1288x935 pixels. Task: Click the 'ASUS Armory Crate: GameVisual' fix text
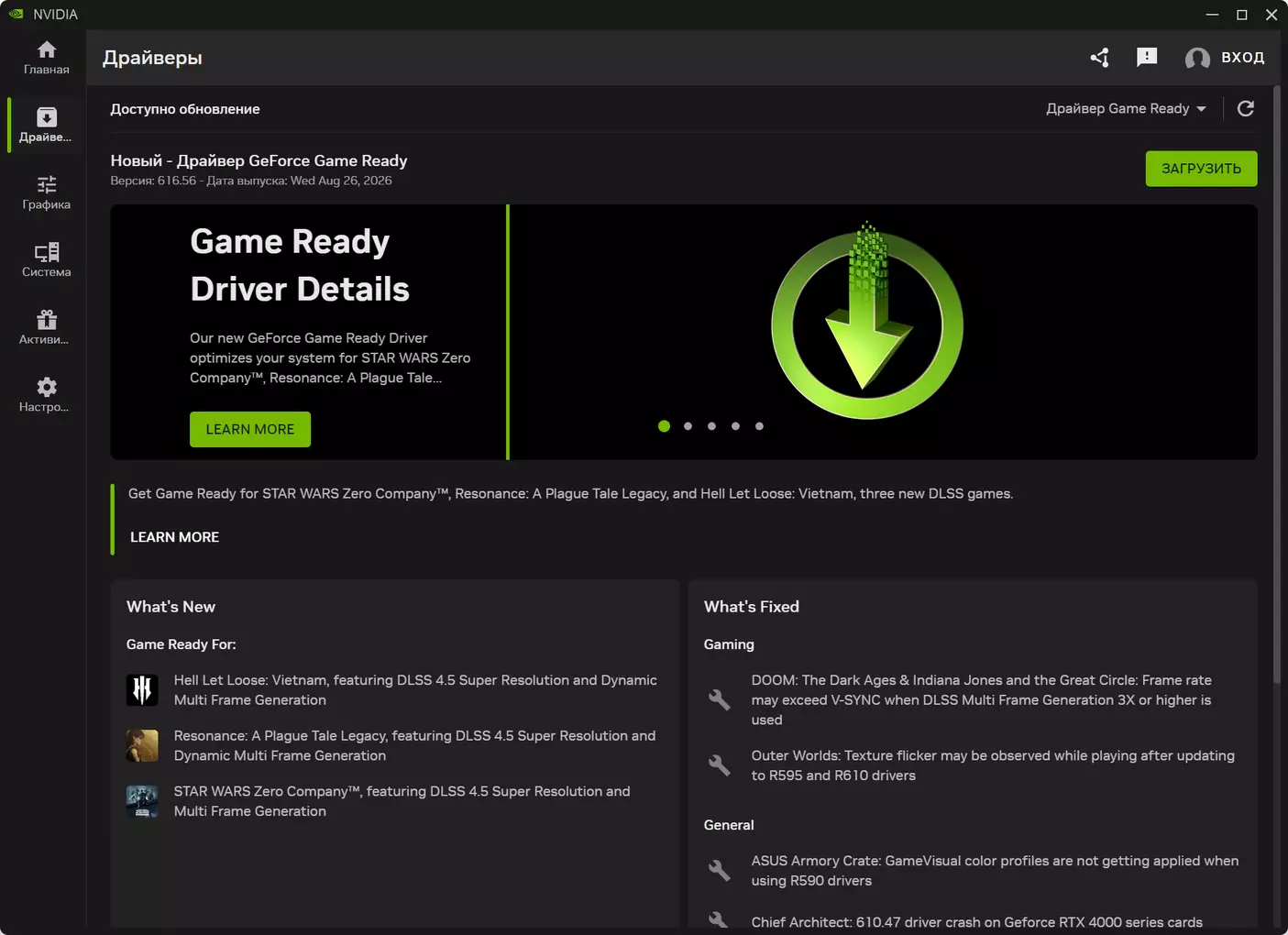[x=995, y=871]
